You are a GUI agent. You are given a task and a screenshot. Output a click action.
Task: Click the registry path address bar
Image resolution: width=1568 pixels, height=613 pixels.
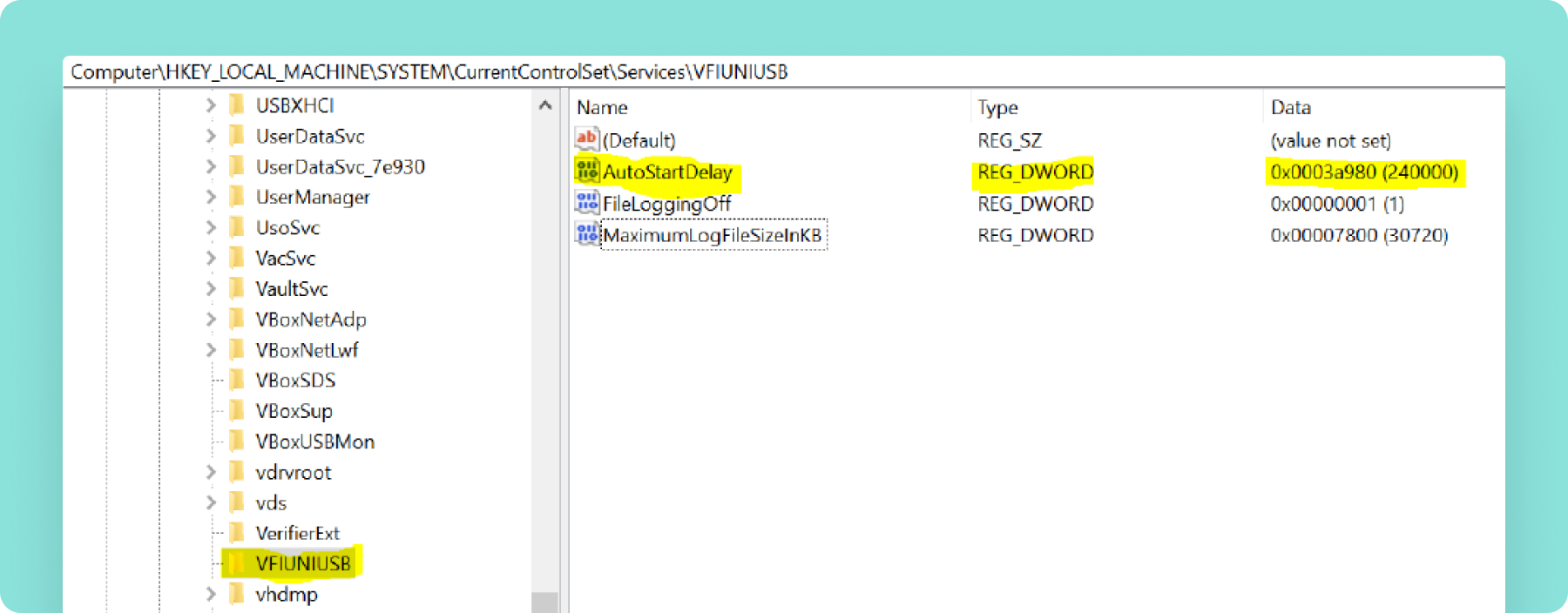pos(784,71)
